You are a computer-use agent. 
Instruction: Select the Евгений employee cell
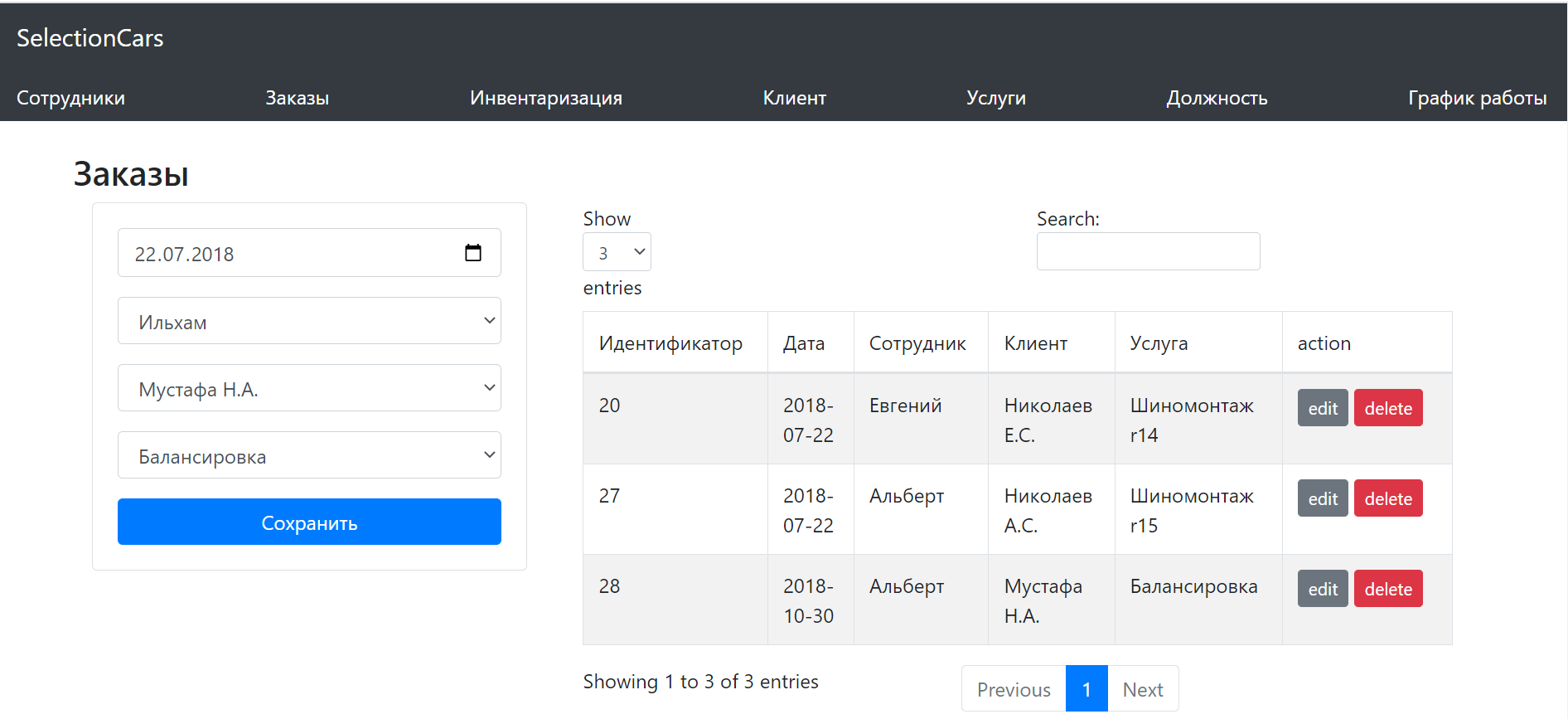[921, 419]
